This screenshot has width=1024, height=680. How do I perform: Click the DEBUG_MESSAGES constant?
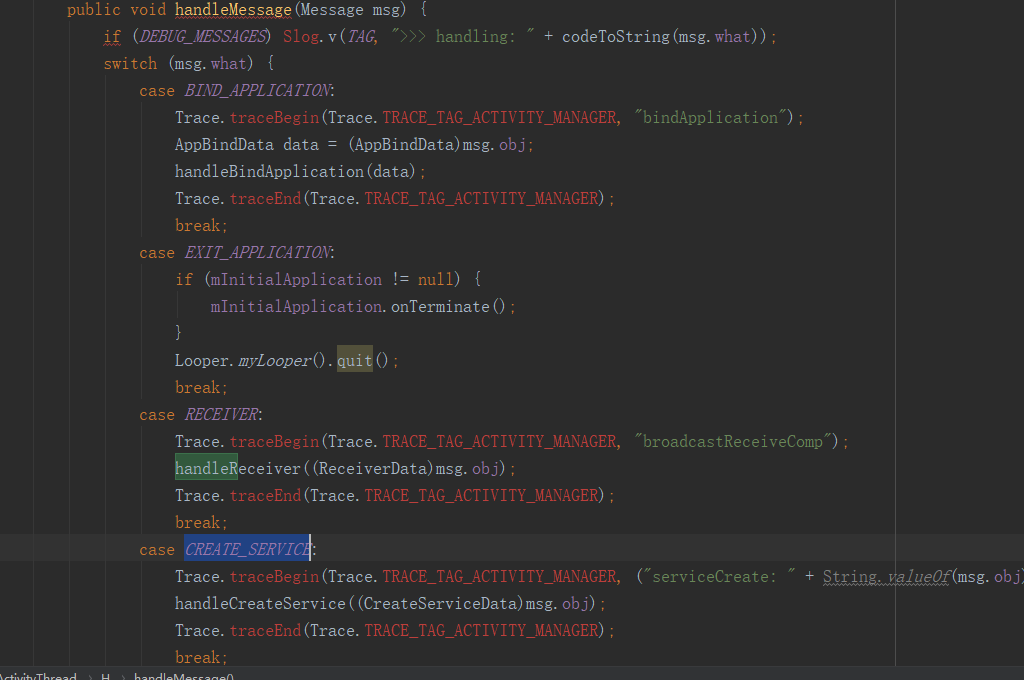[x=203, y=37]
